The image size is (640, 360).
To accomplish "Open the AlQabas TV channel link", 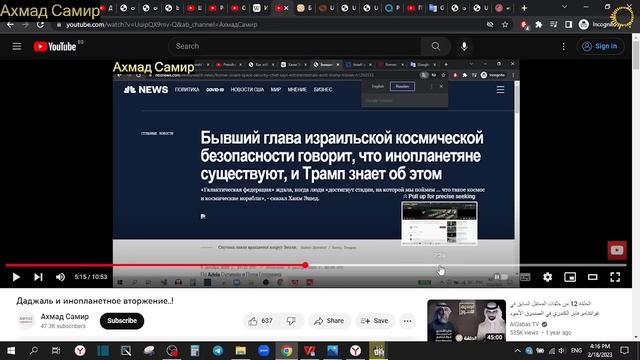I will [524, 324].
